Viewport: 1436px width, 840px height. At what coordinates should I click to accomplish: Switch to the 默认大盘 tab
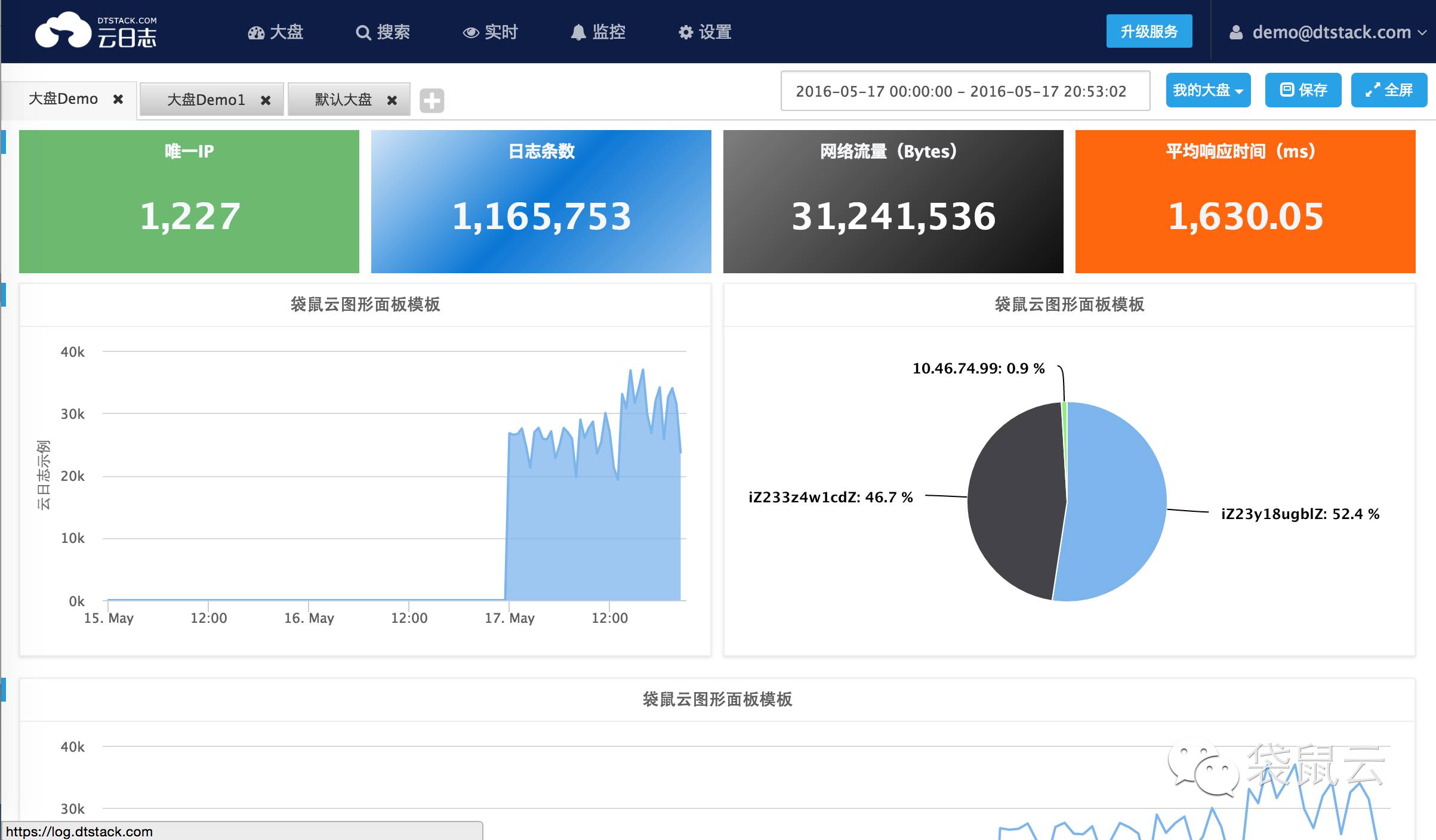pyautogui.click(x=343, y=100)
